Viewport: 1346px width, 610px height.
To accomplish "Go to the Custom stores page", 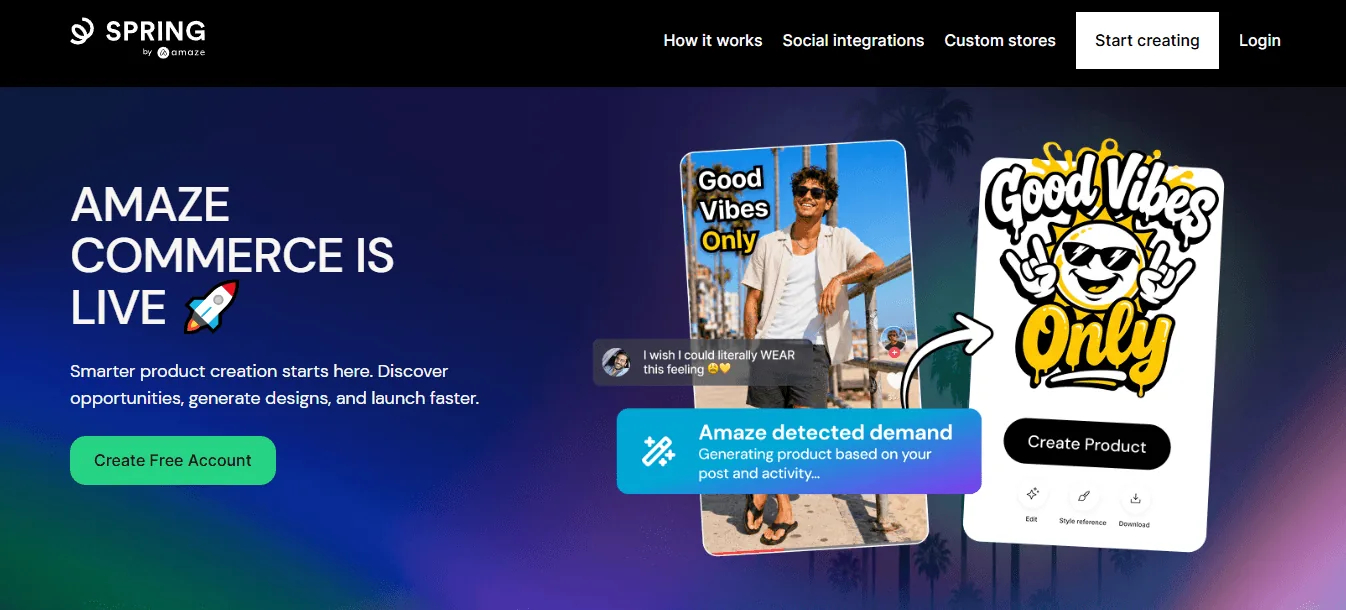I will (1000, 41).
